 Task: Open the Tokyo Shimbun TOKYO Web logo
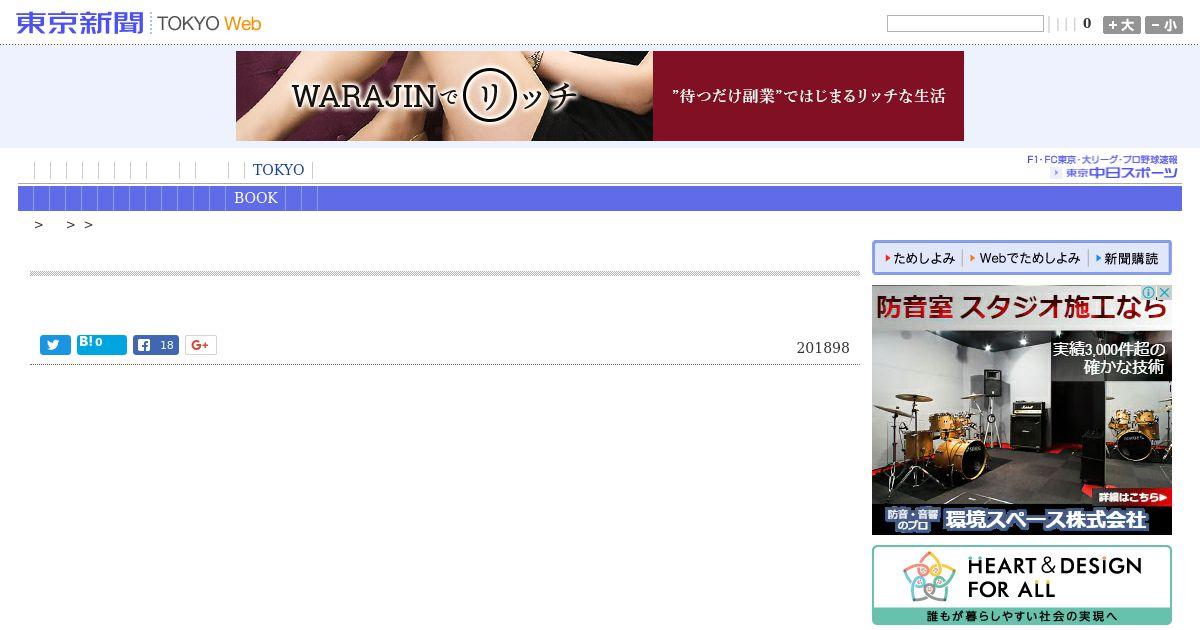tap(139, 23)
